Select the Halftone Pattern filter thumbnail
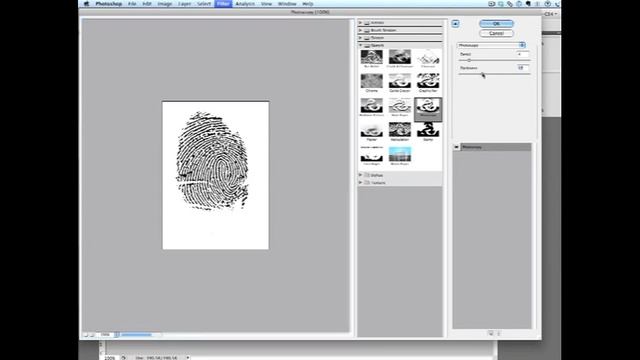This screenshot has height=360, width=640. pyautogui.click(x=371, y=105)
